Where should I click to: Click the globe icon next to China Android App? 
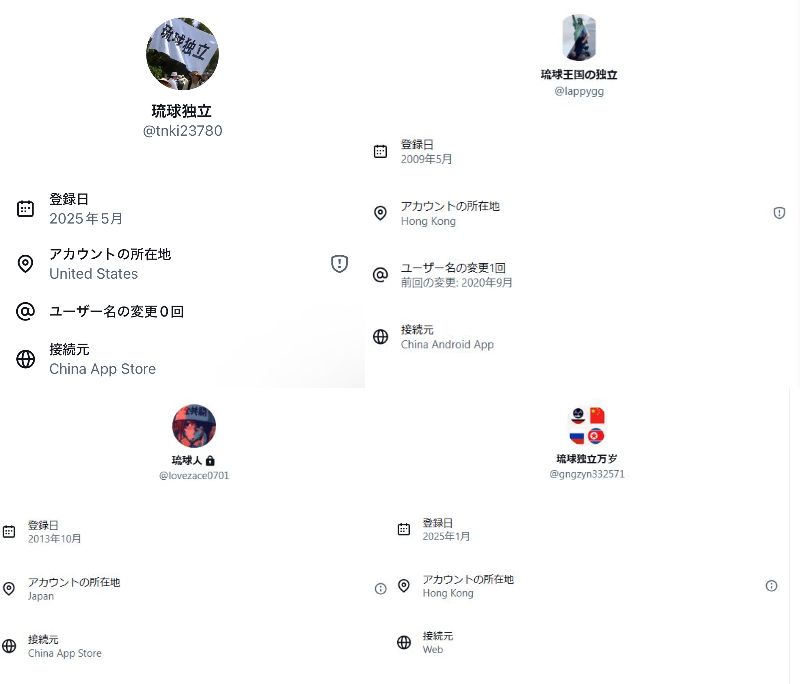[381, 337]
